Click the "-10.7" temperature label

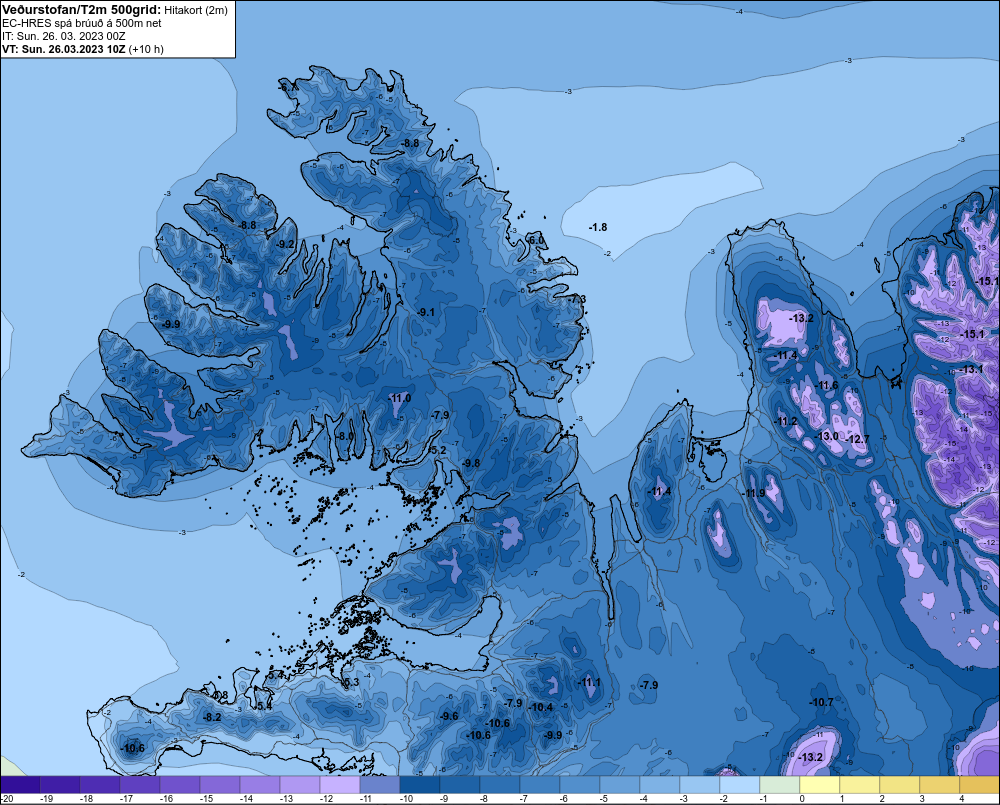821,702
